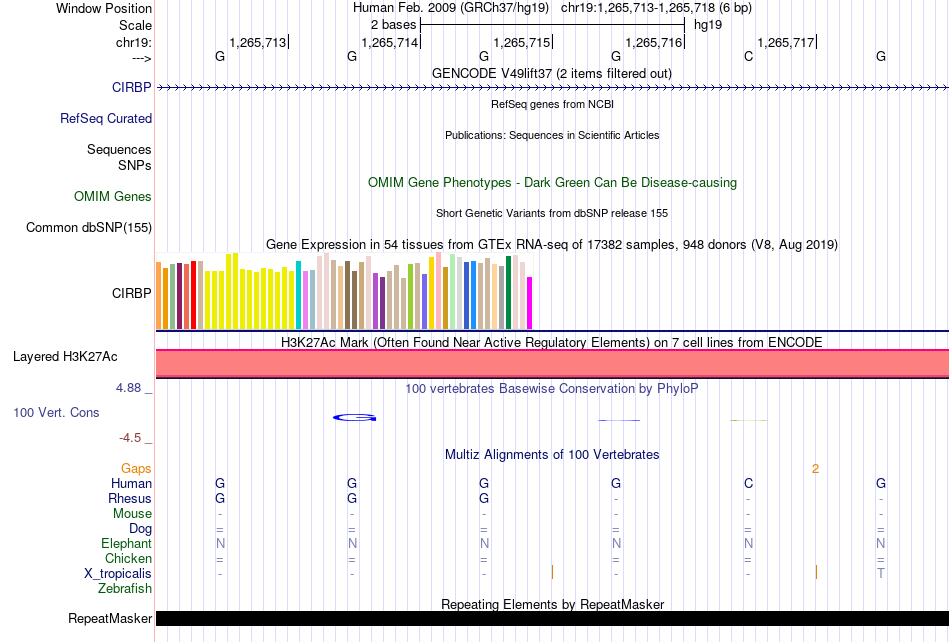Click base C in the ---> sequence row
The image size is (950, 642).
pyautogui.click(x=748, y=56)
